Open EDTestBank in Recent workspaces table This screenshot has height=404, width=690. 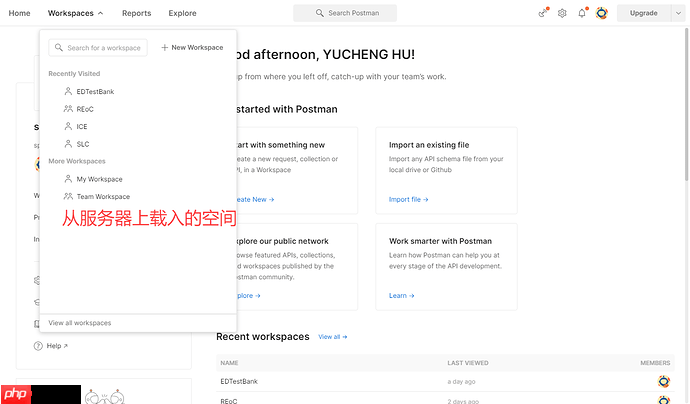click(x=239, y=382)
